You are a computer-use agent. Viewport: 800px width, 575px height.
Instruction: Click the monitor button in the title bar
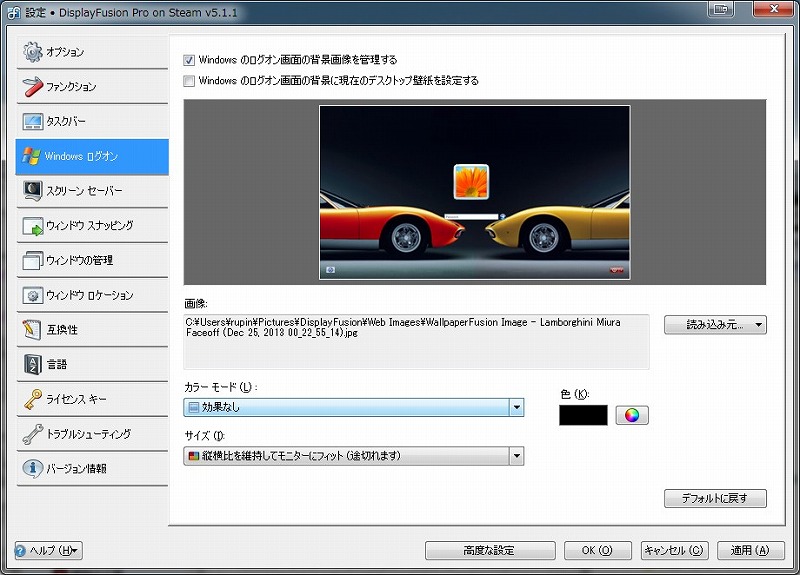(x=720, y=9)
